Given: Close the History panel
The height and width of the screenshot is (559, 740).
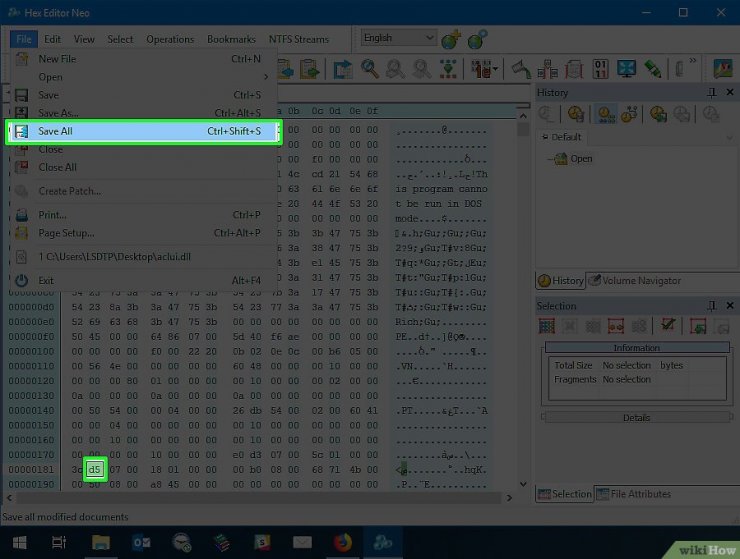Looking at the screenshot, I should [x=730, y=92].
